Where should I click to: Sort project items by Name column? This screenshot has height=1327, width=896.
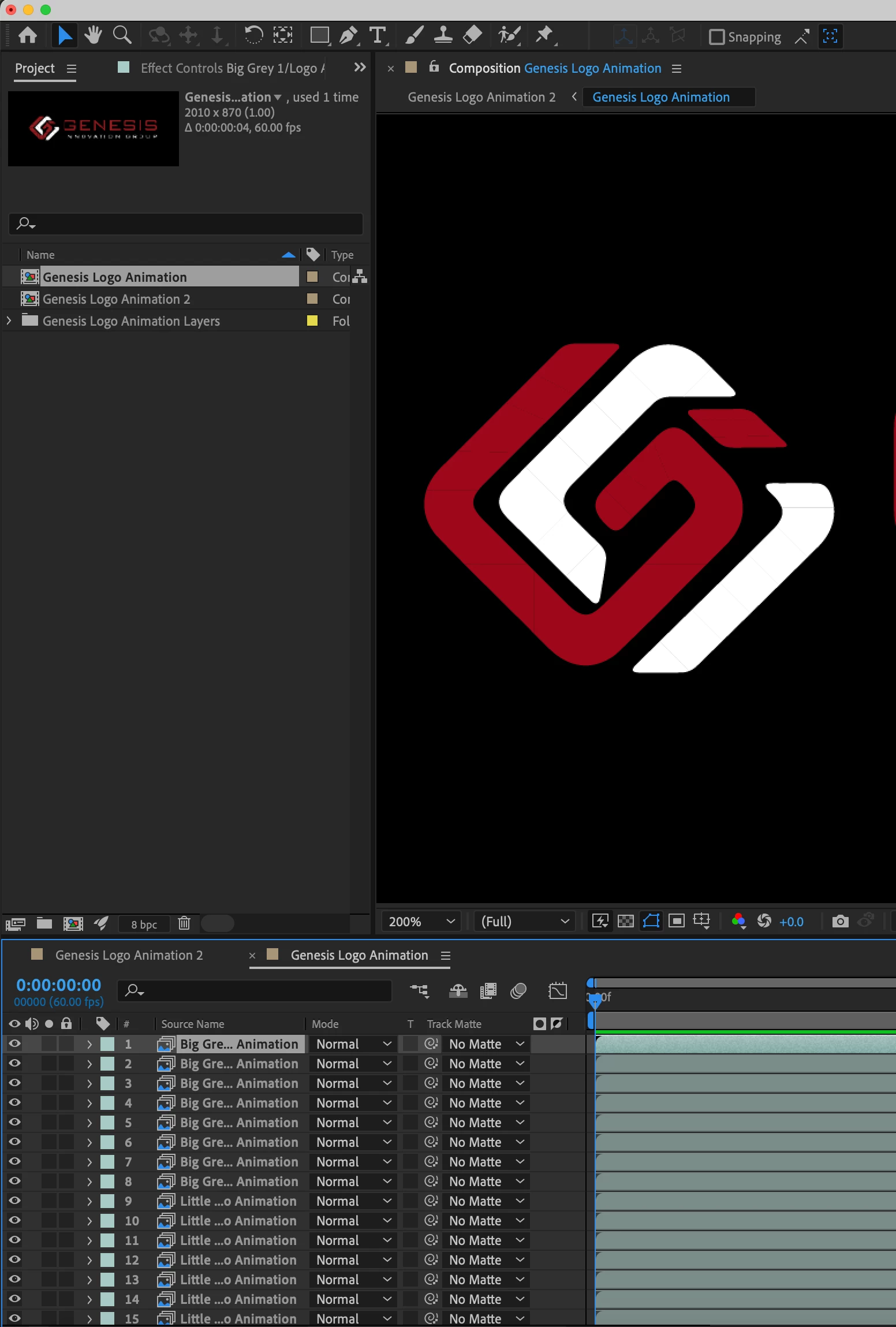pos(40,255)
